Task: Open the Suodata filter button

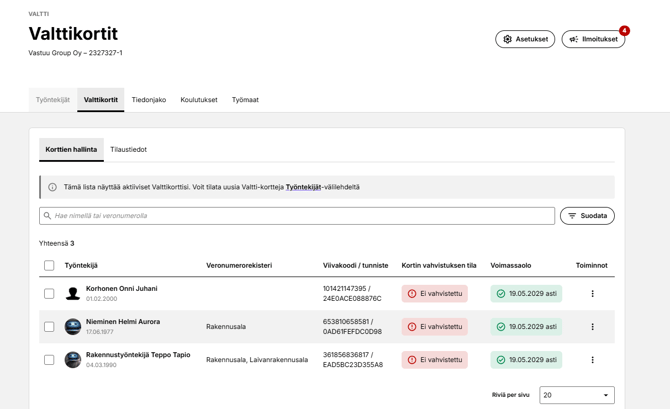Action: pyautogui.click(x=587, y=216)
